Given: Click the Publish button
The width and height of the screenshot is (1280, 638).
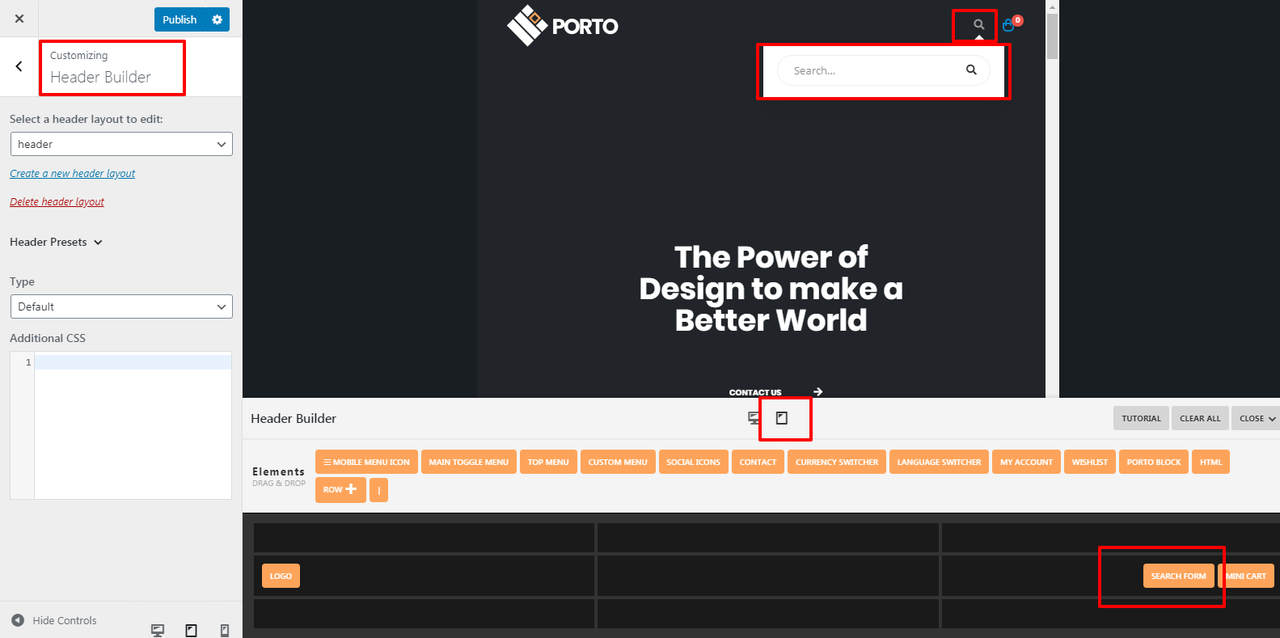Looking at the screenshot, I should coord(180,19).
